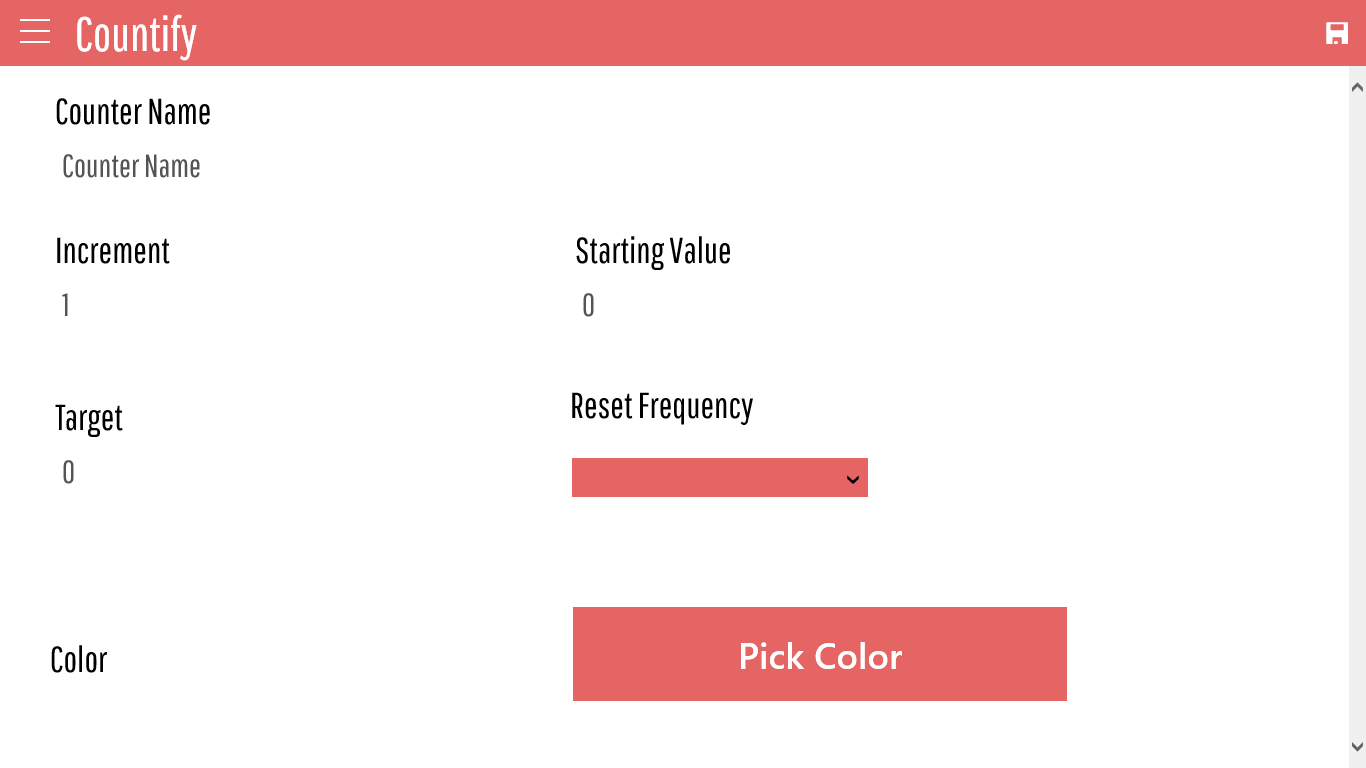
Task: Click the Counter Name heading label
Action: [x=133, y=112]
